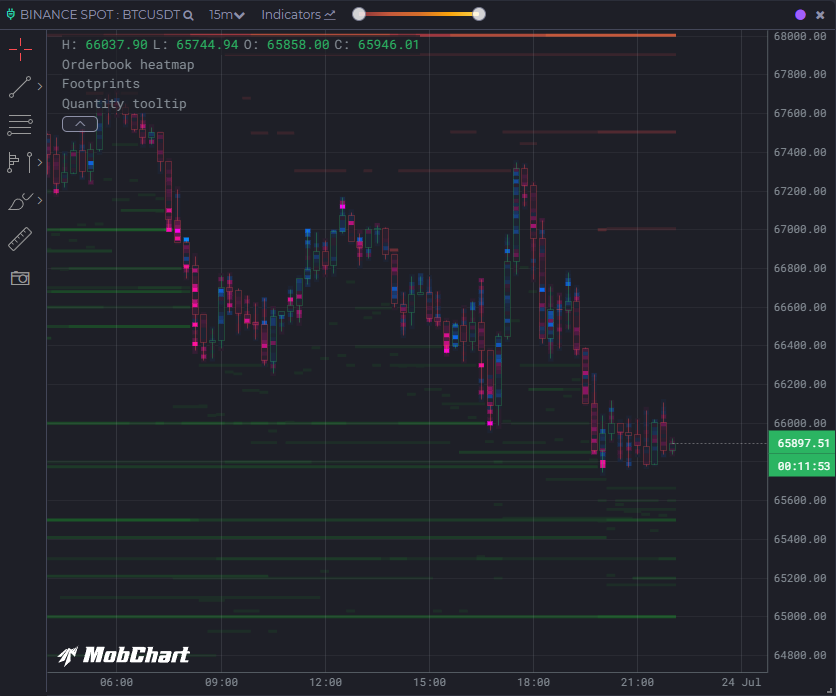Select the vertical range marker tool
This screenshot has height=696, width=836.
(29, 163)
